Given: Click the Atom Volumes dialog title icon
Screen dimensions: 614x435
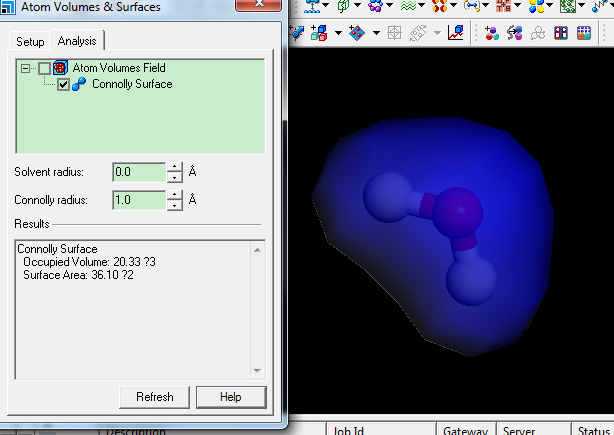Looking at the screenshot, I should coord(7,6).
